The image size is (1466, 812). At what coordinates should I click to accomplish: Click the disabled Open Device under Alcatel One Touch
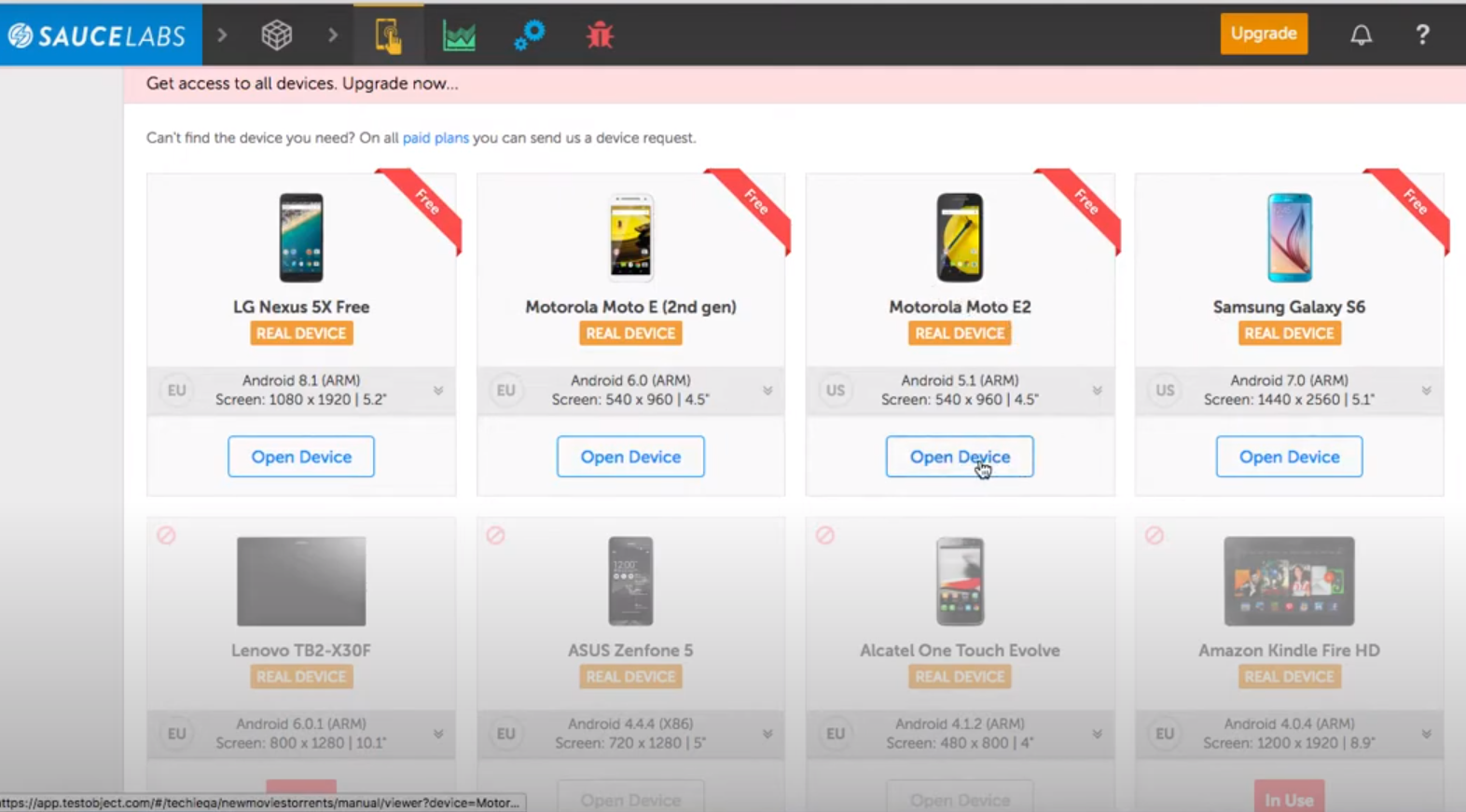point(960,797)
